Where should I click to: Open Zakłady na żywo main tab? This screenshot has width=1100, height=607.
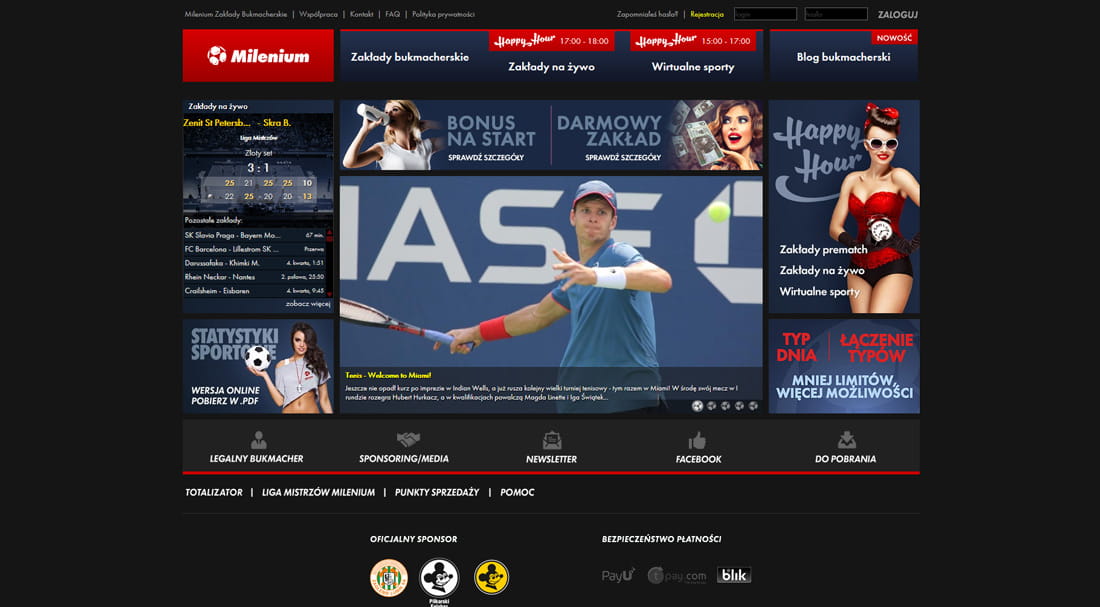[551, 67]
